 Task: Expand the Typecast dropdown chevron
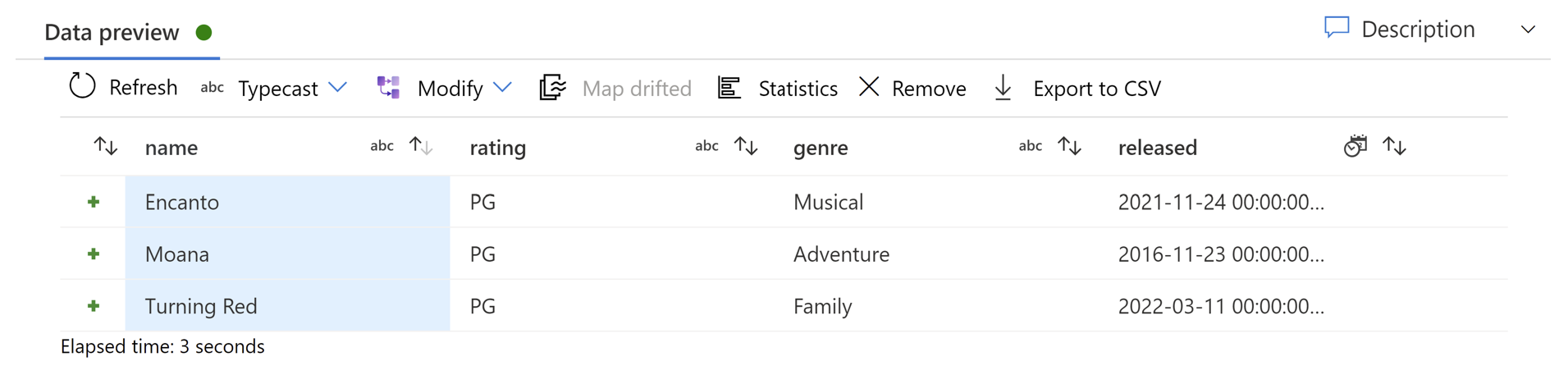[337, 87]
